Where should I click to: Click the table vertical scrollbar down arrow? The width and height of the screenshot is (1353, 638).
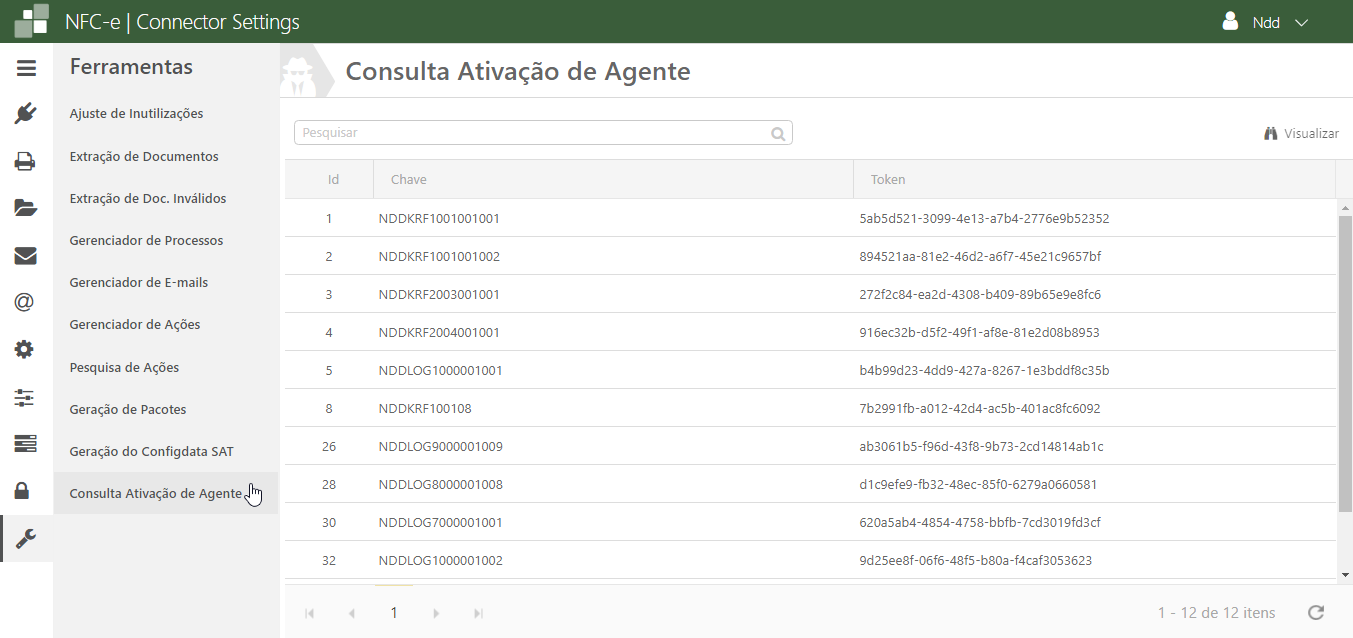tap(1345, 575)
